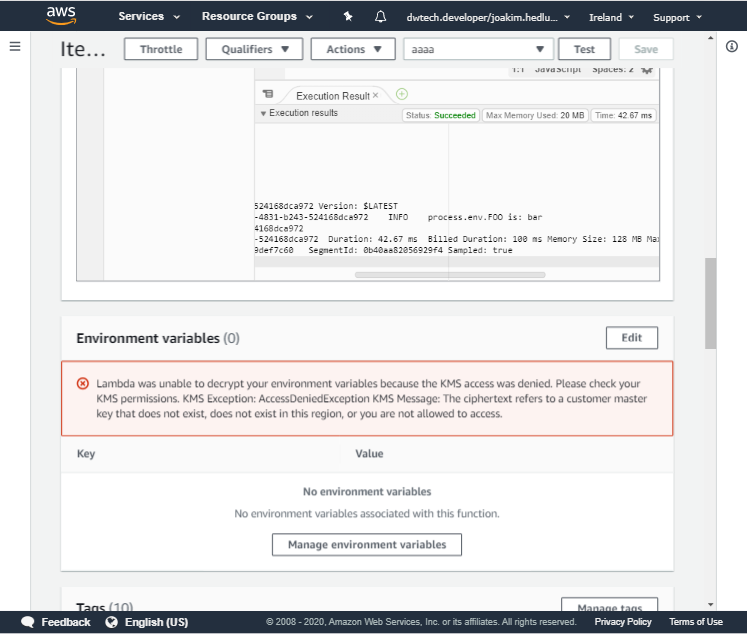
Task: Click the Key column header
Action: coord(86,454)
